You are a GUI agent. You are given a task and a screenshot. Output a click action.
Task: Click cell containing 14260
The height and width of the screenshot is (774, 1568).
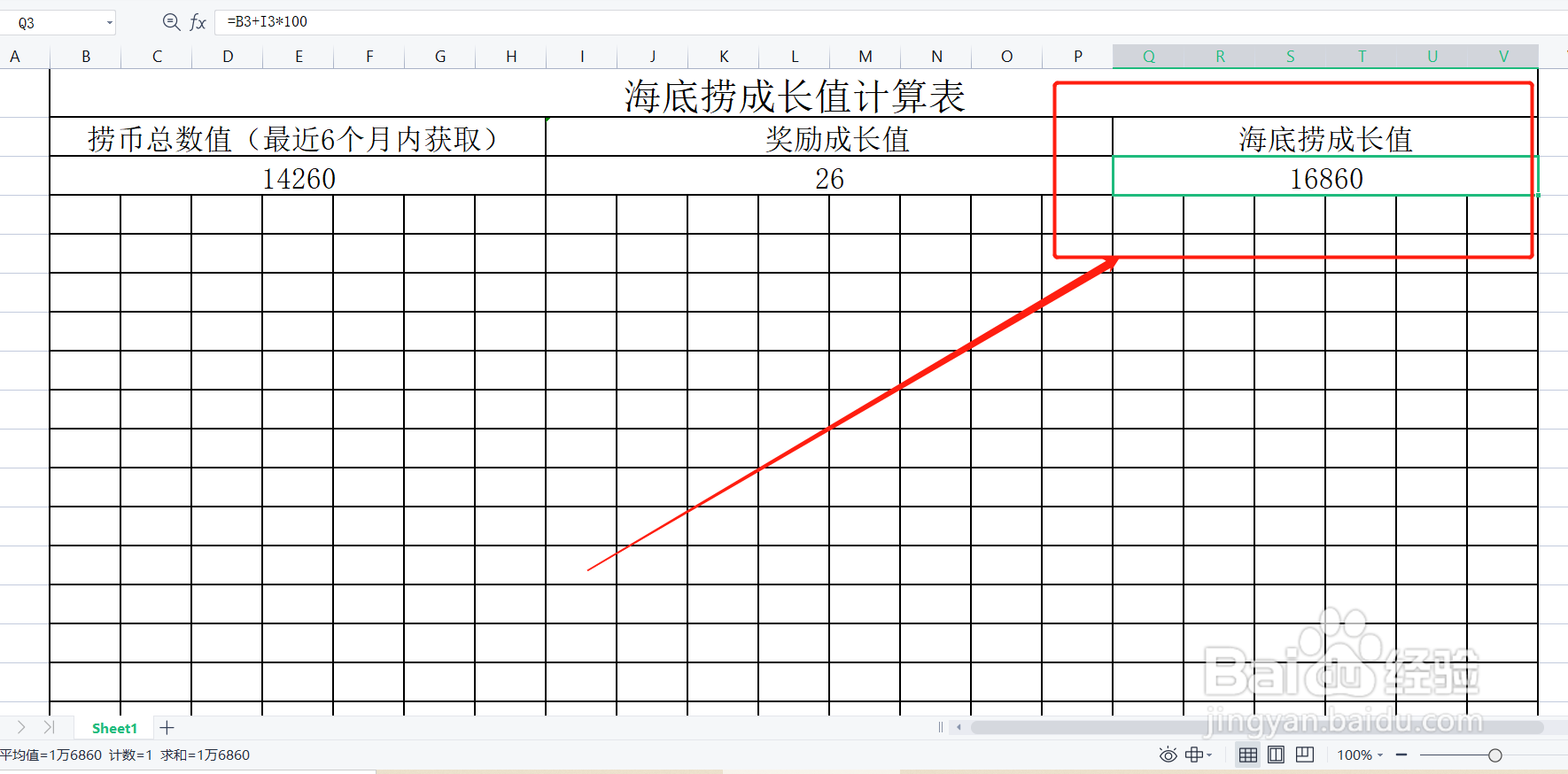[x=298, y=176]
